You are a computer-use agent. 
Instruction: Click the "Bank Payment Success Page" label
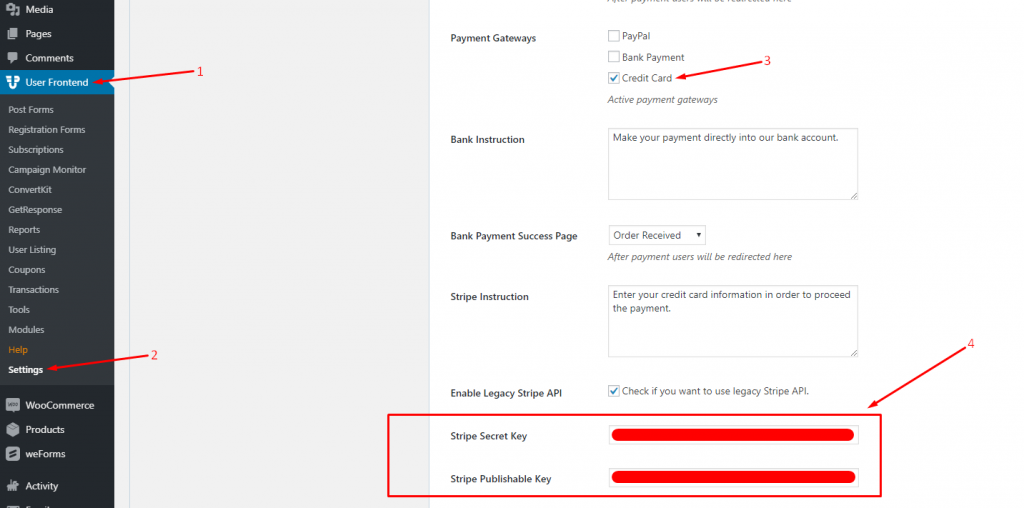tap(514, 236)
